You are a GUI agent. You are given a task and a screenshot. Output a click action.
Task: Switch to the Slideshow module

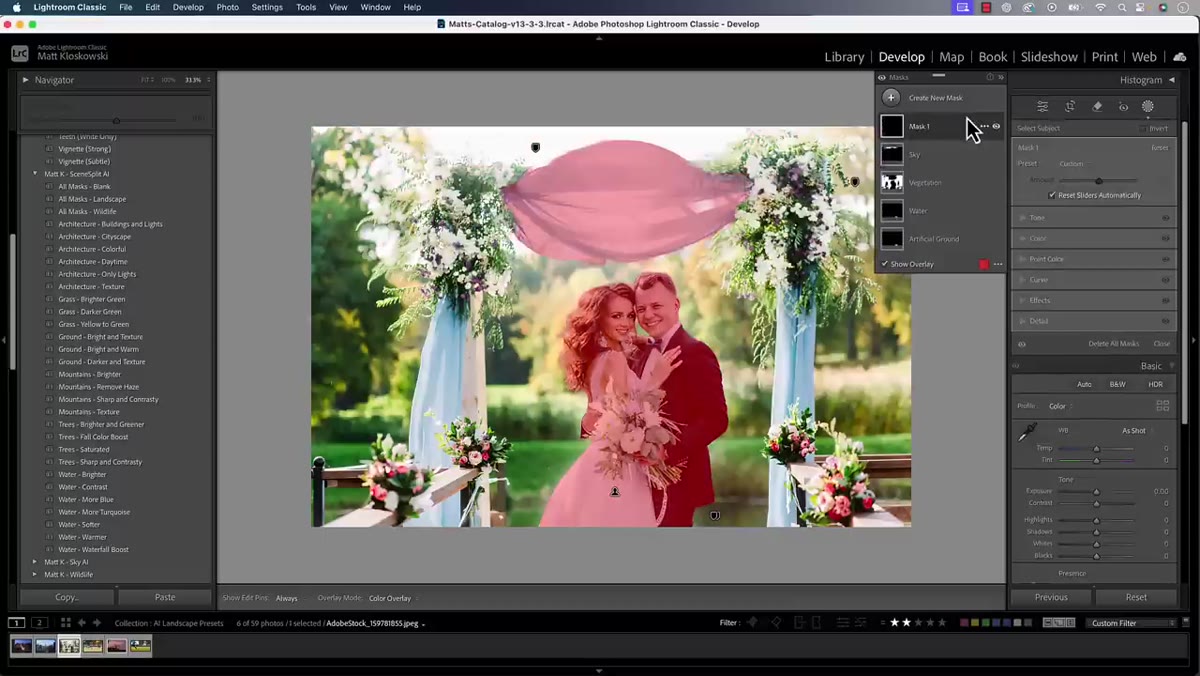[1049, 57]
